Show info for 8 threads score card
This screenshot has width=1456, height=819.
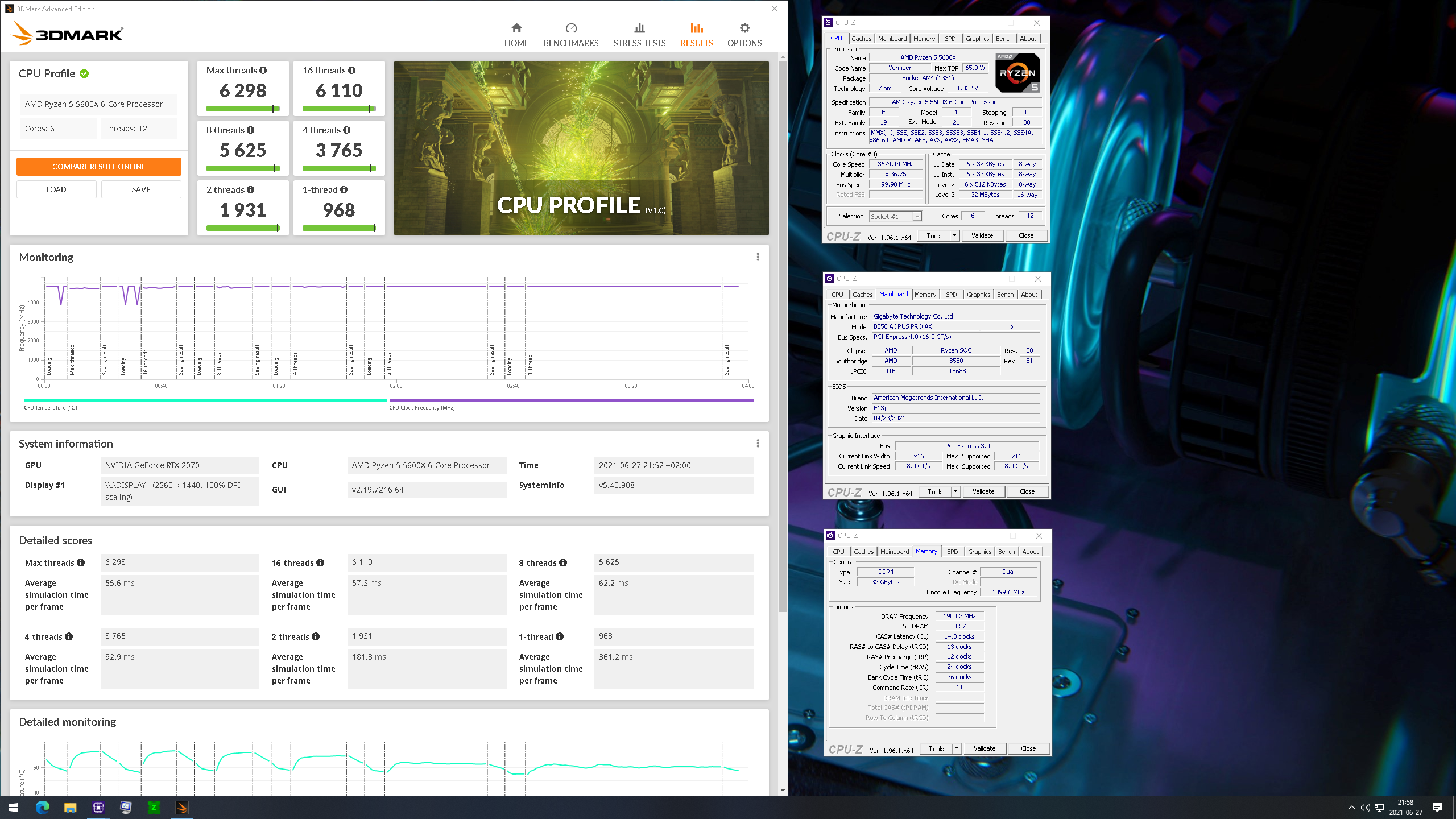coord(250,130)
